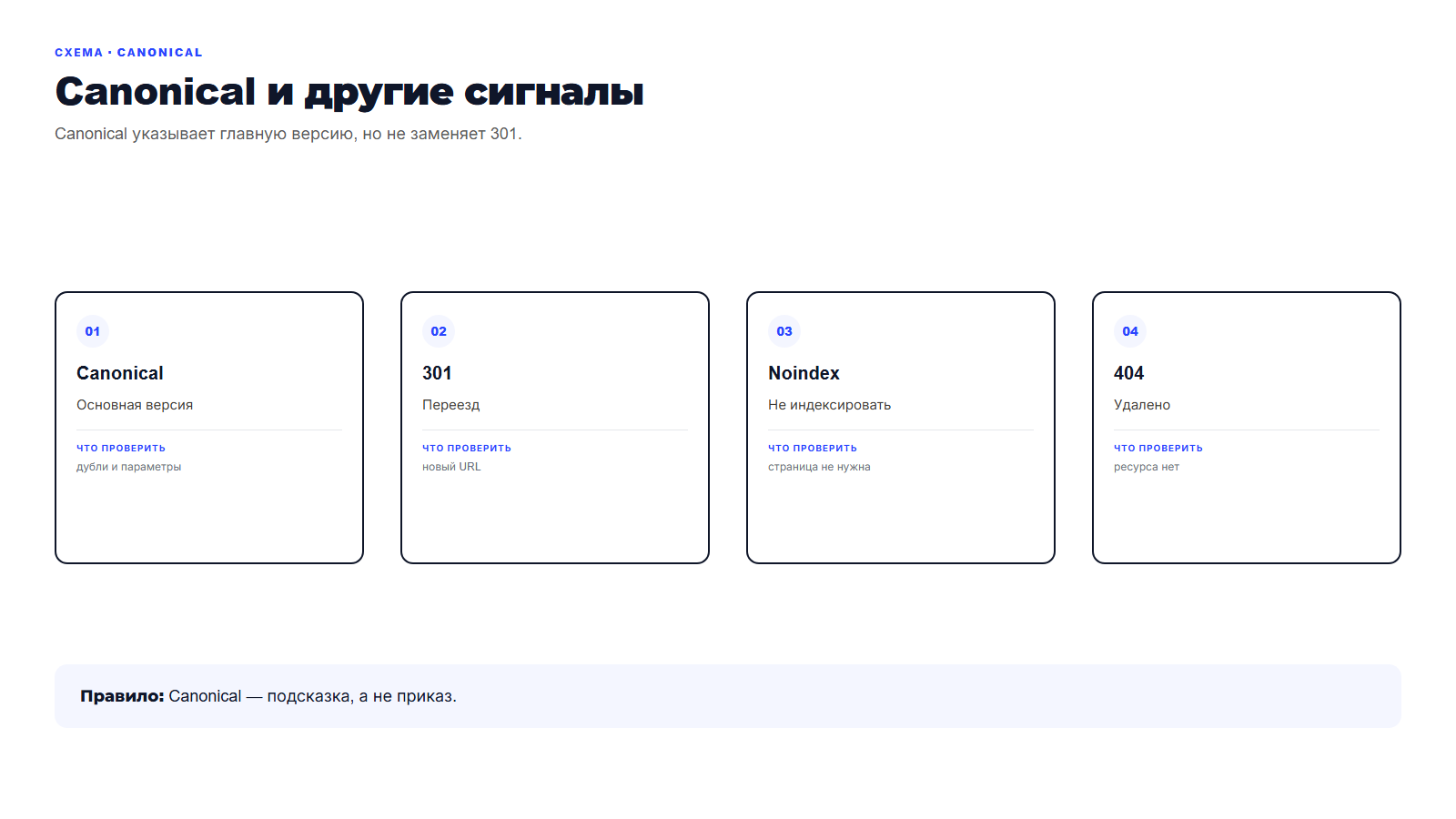Image resolution: width=1456 pixels, height=819 pixels.
Task: Click the text 'Переезд'
Action: (x=450, y=405)
